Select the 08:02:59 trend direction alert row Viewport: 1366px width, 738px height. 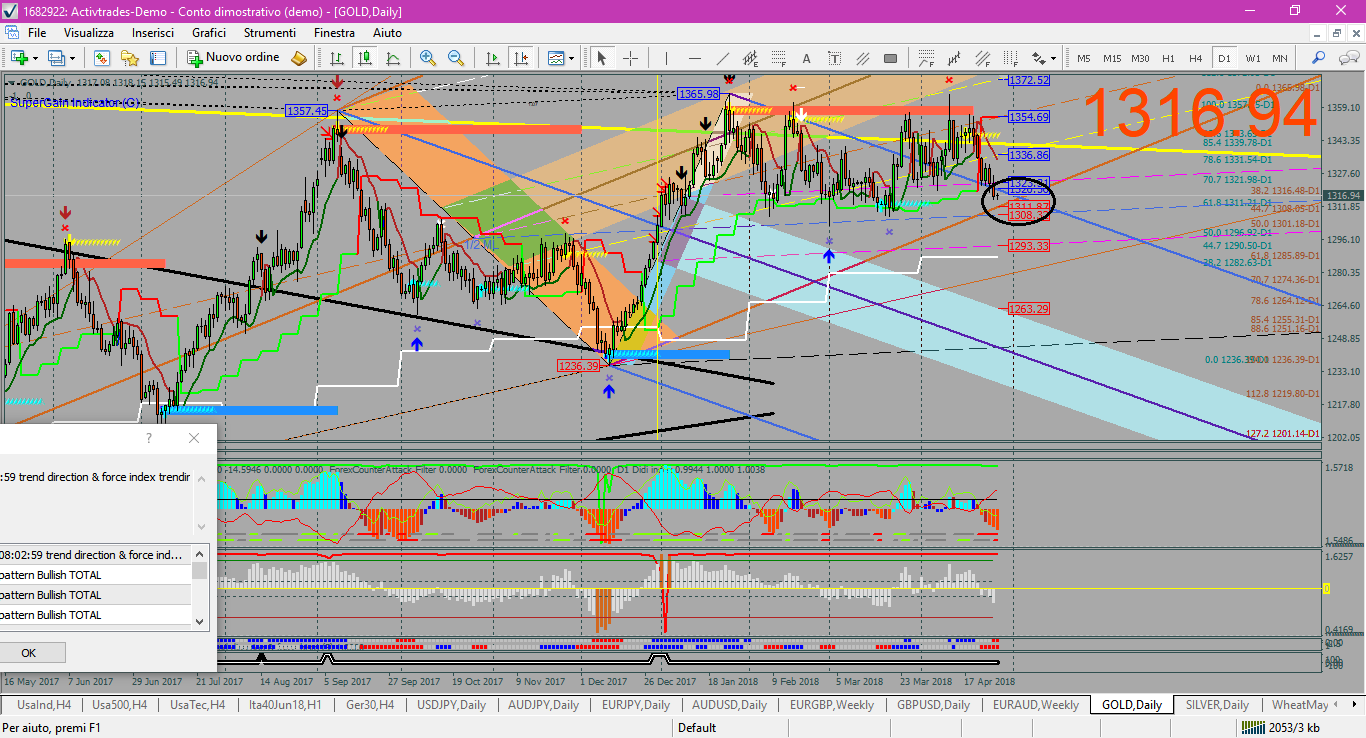pos(96,555)
